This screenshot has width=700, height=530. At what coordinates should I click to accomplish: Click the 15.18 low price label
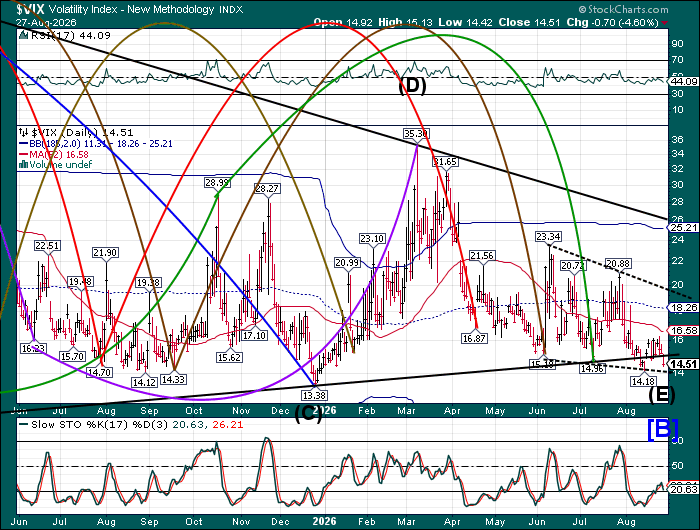point(542,364)
